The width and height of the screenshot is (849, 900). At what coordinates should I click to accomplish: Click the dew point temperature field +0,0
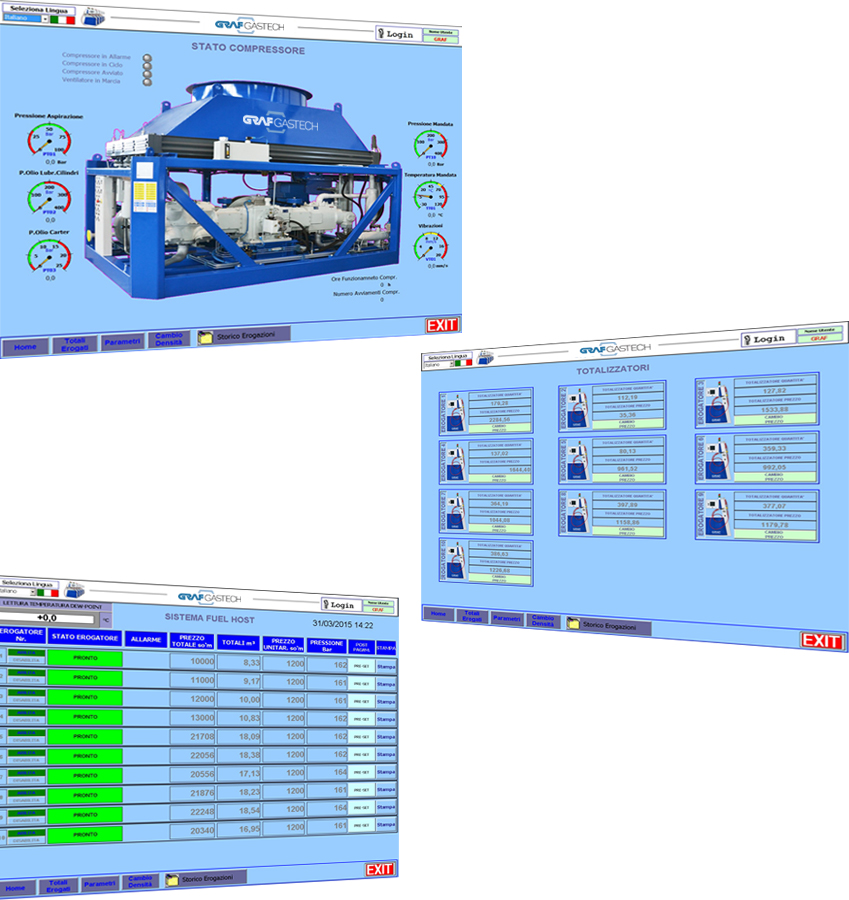pos(47,618)
